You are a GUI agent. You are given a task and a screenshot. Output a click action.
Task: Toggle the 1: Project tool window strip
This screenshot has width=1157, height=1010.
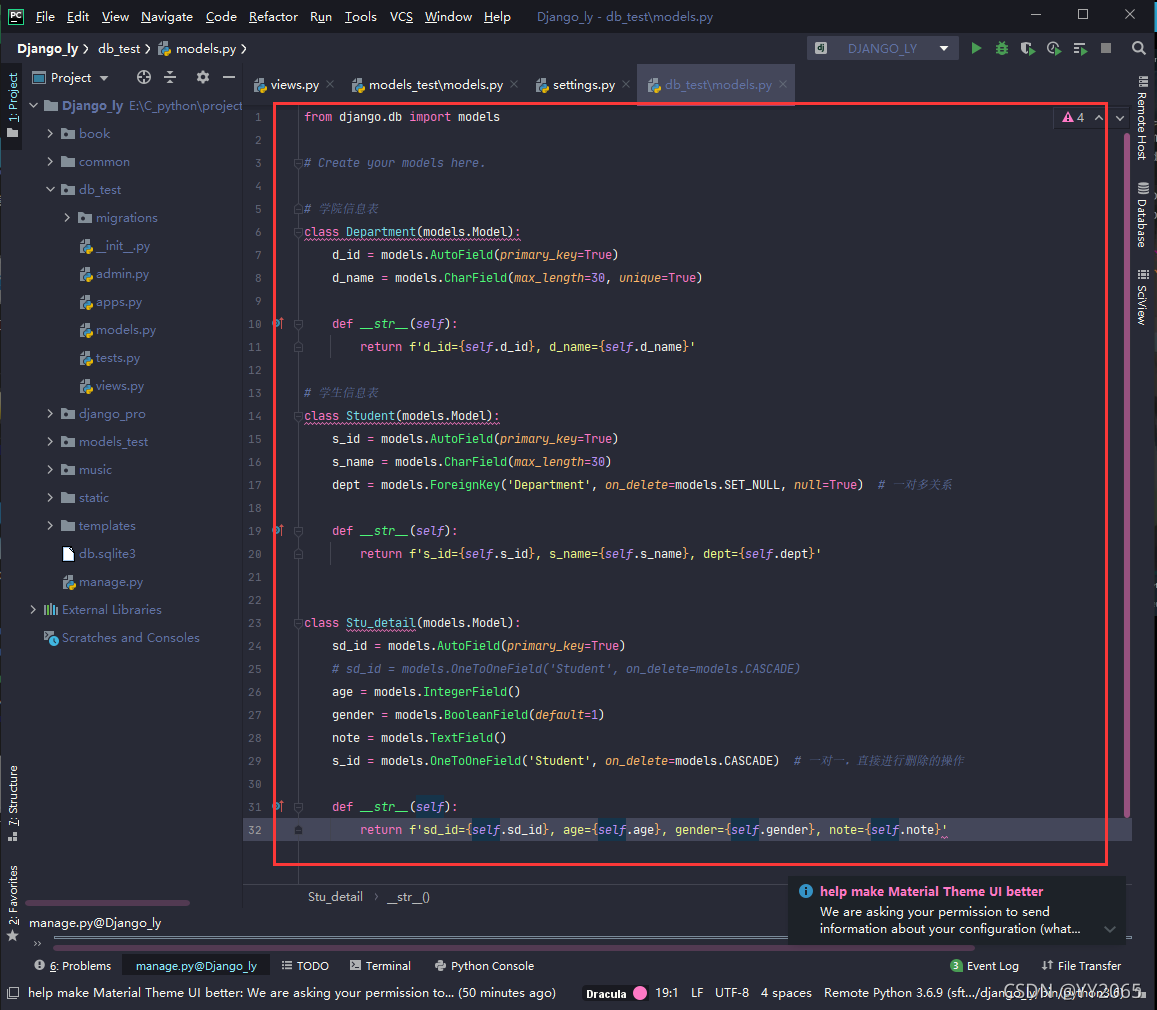coord(13,105)
